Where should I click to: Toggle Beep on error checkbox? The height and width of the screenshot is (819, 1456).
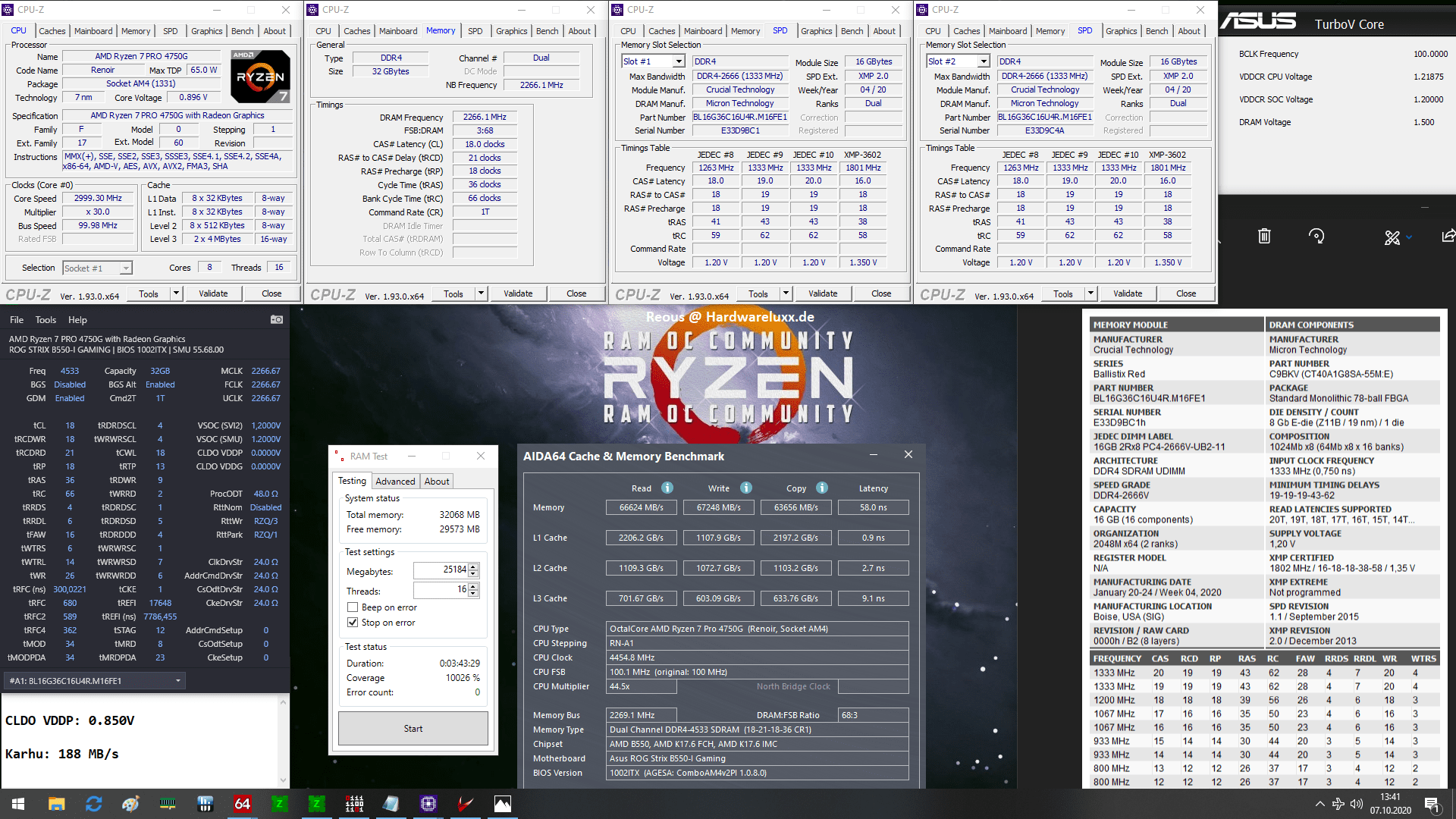tap(353, 607)
